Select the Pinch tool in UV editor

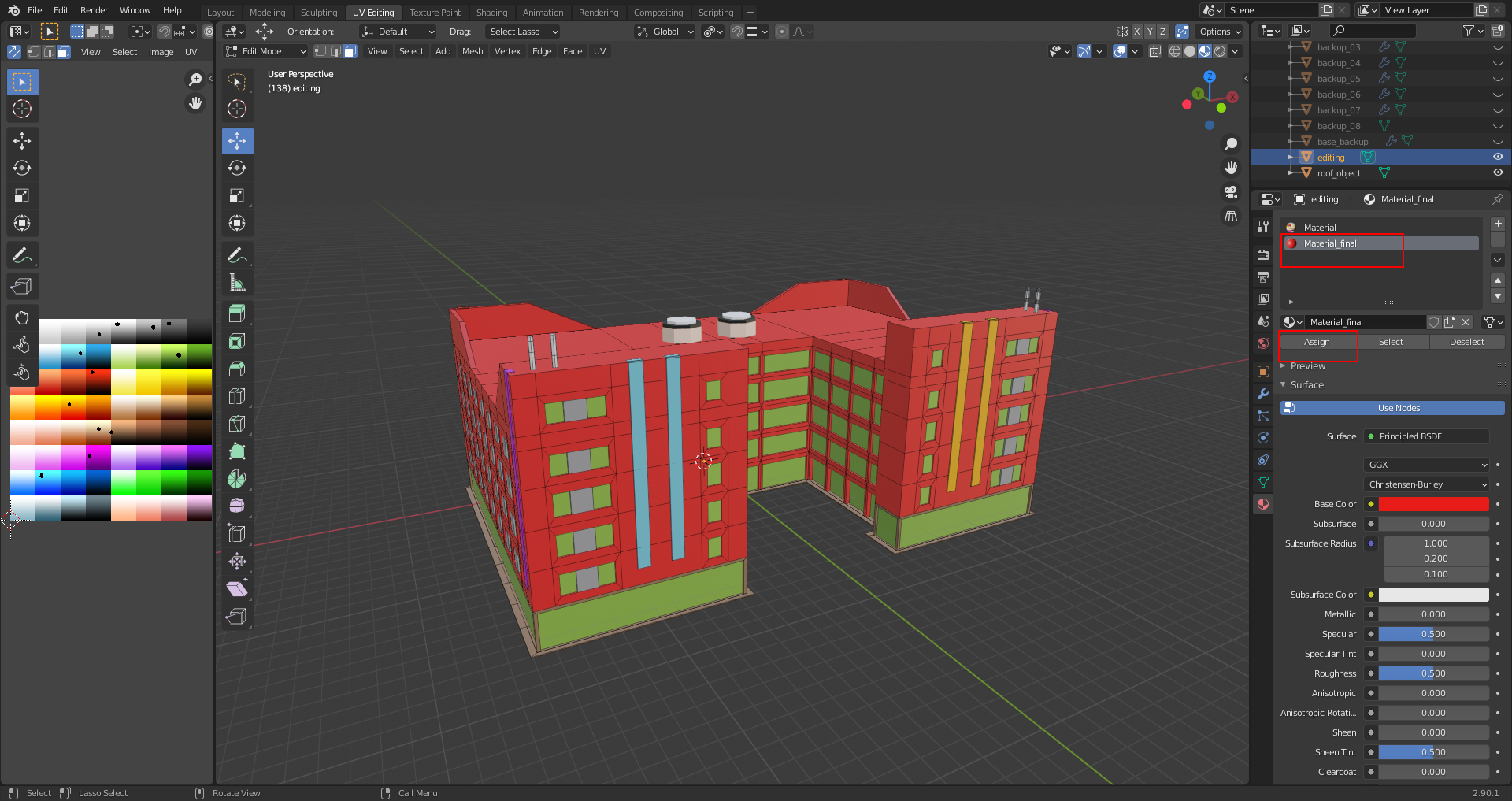tap(22, 372)
